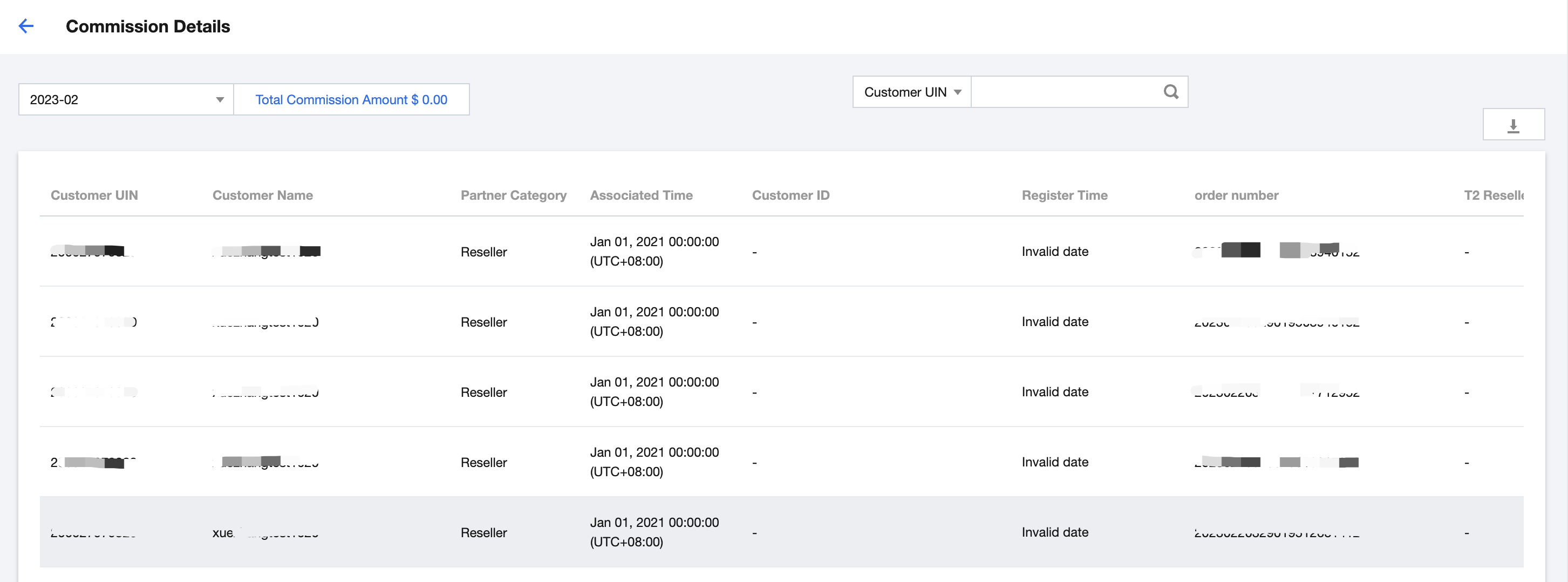Expand the Customer UIN filter dropdown

(912, 92)
